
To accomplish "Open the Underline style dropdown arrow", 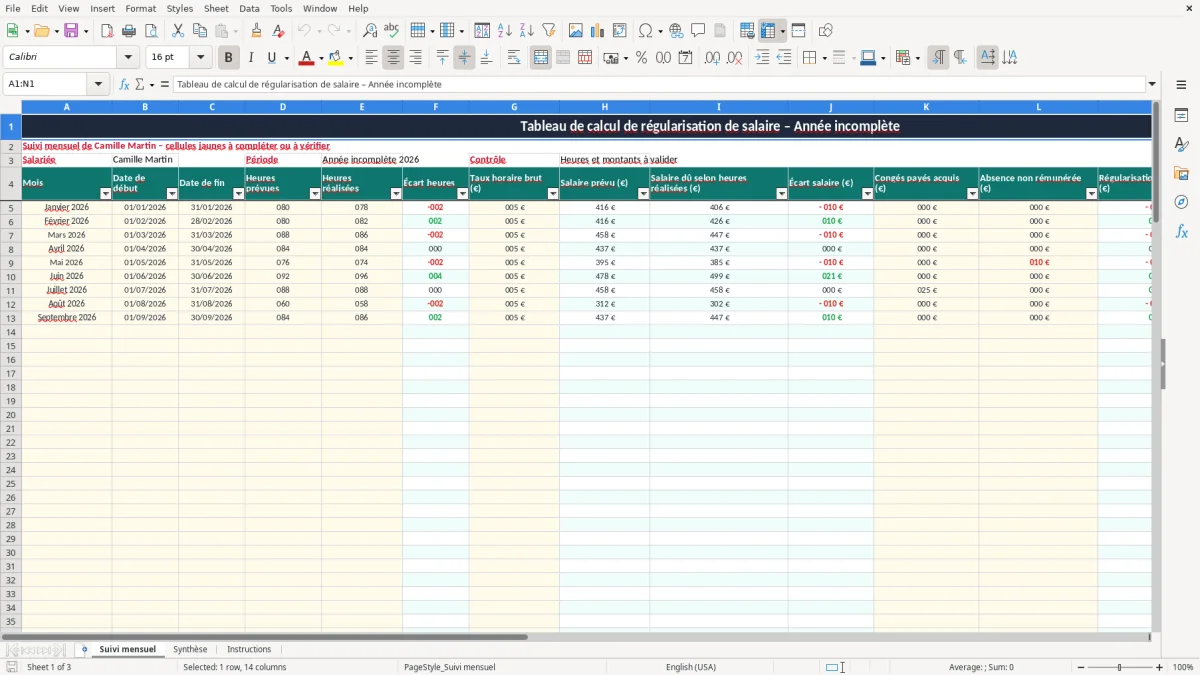I will (x=286, y=58).
